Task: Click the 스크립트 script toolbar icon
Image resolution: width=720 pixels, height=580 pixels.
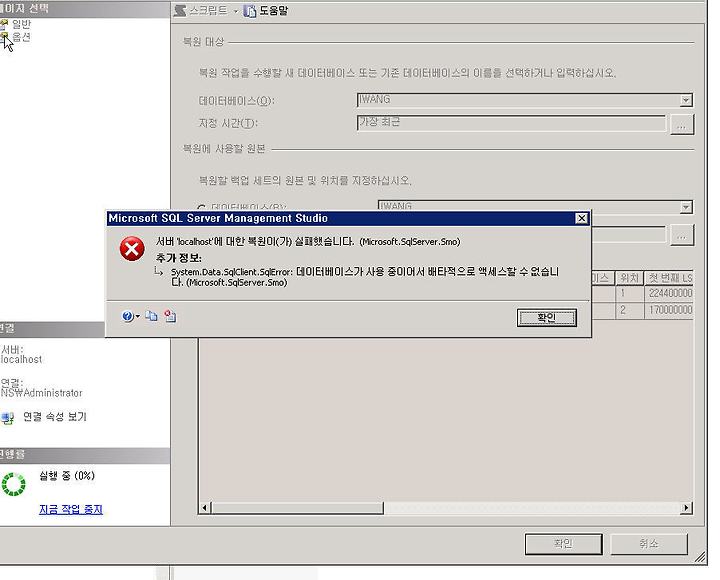Action: point(180,11)
